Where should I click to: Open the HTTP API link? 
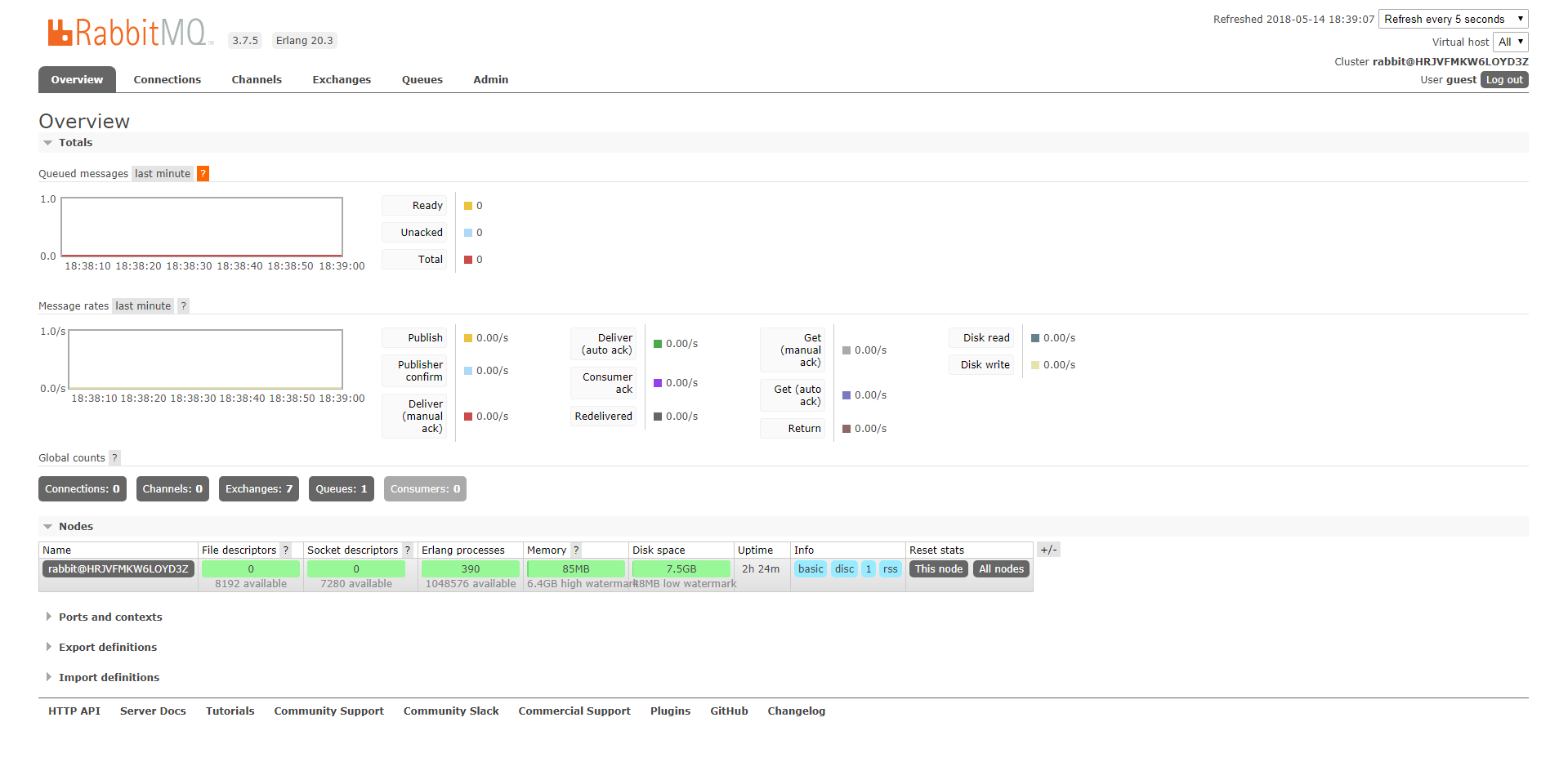(x=74, y=711)
